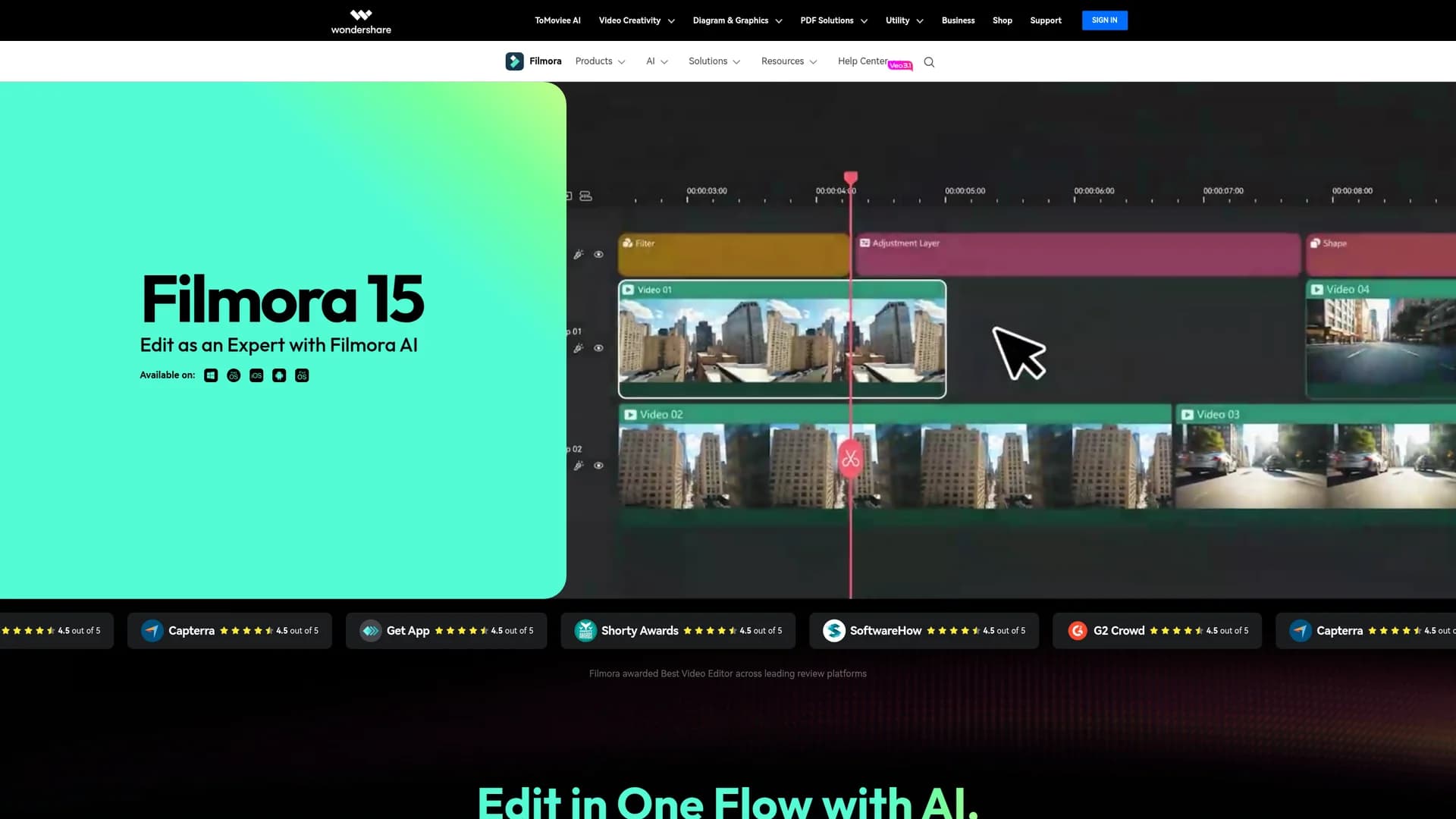Viewport: 1456px width, 819px height.
Task: Click the SIGN IN button
Action: coord(1104,20)
